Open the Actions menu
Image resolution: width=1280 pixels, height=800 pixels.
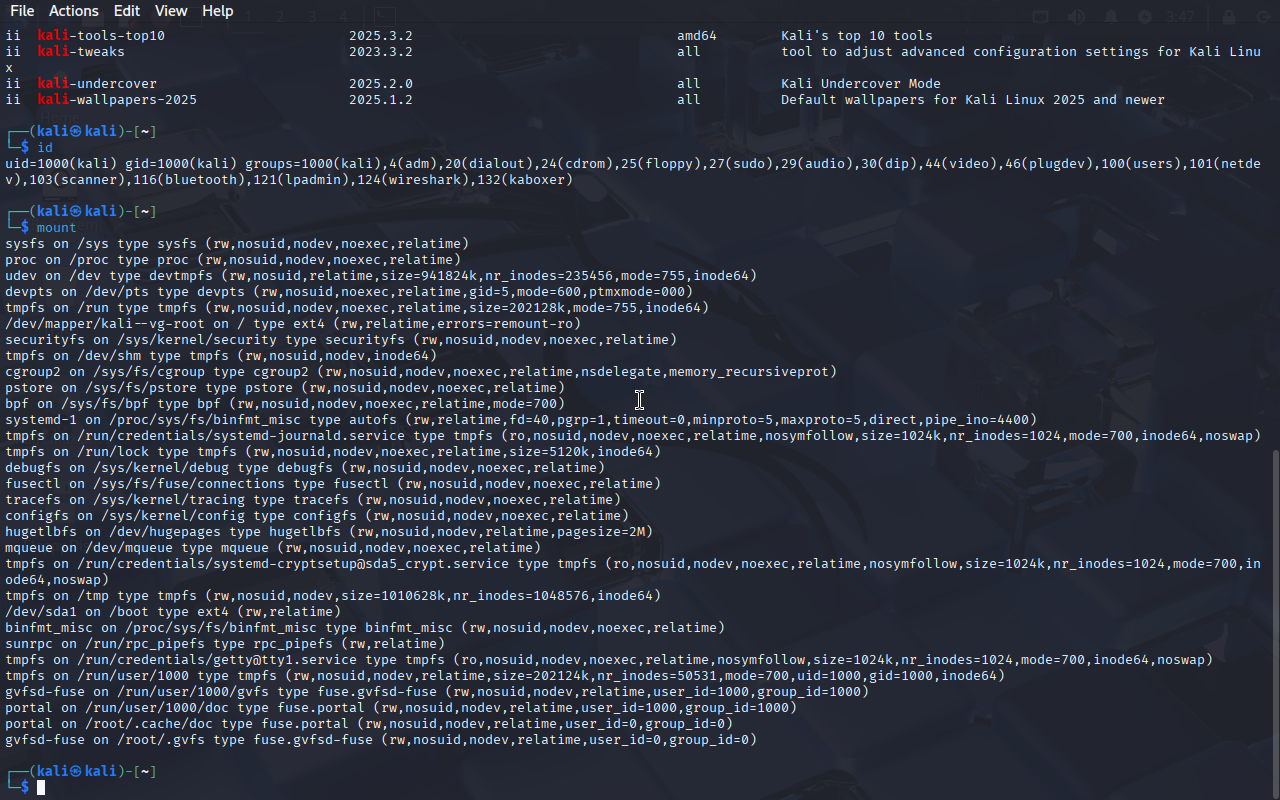point(74,11)
